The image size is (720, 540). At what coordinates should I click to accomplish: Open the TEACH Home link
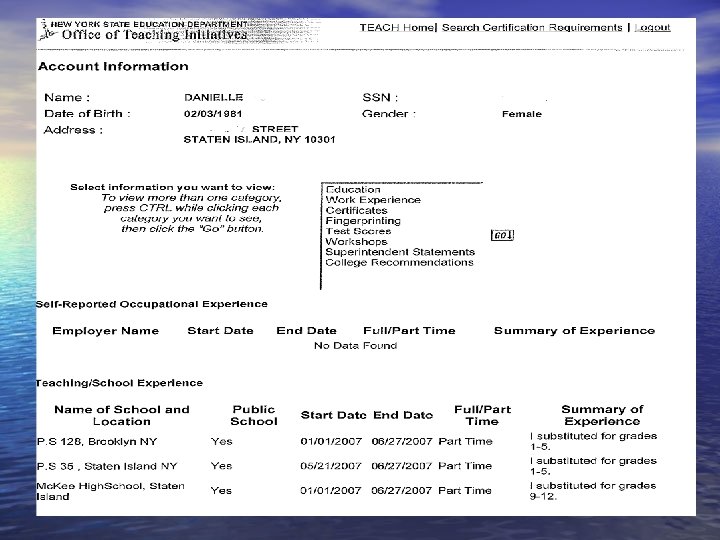pos(397,28)
